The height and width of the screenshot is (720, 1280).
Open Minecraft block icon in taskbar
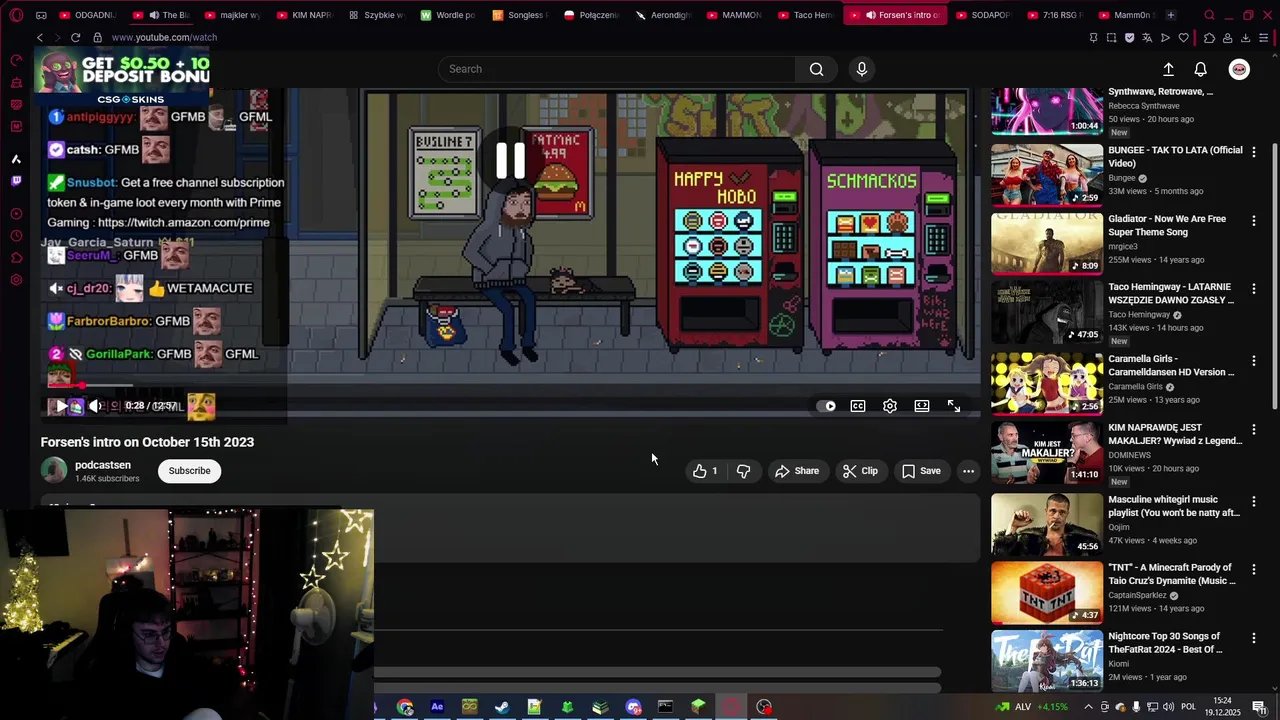point(698,707)
